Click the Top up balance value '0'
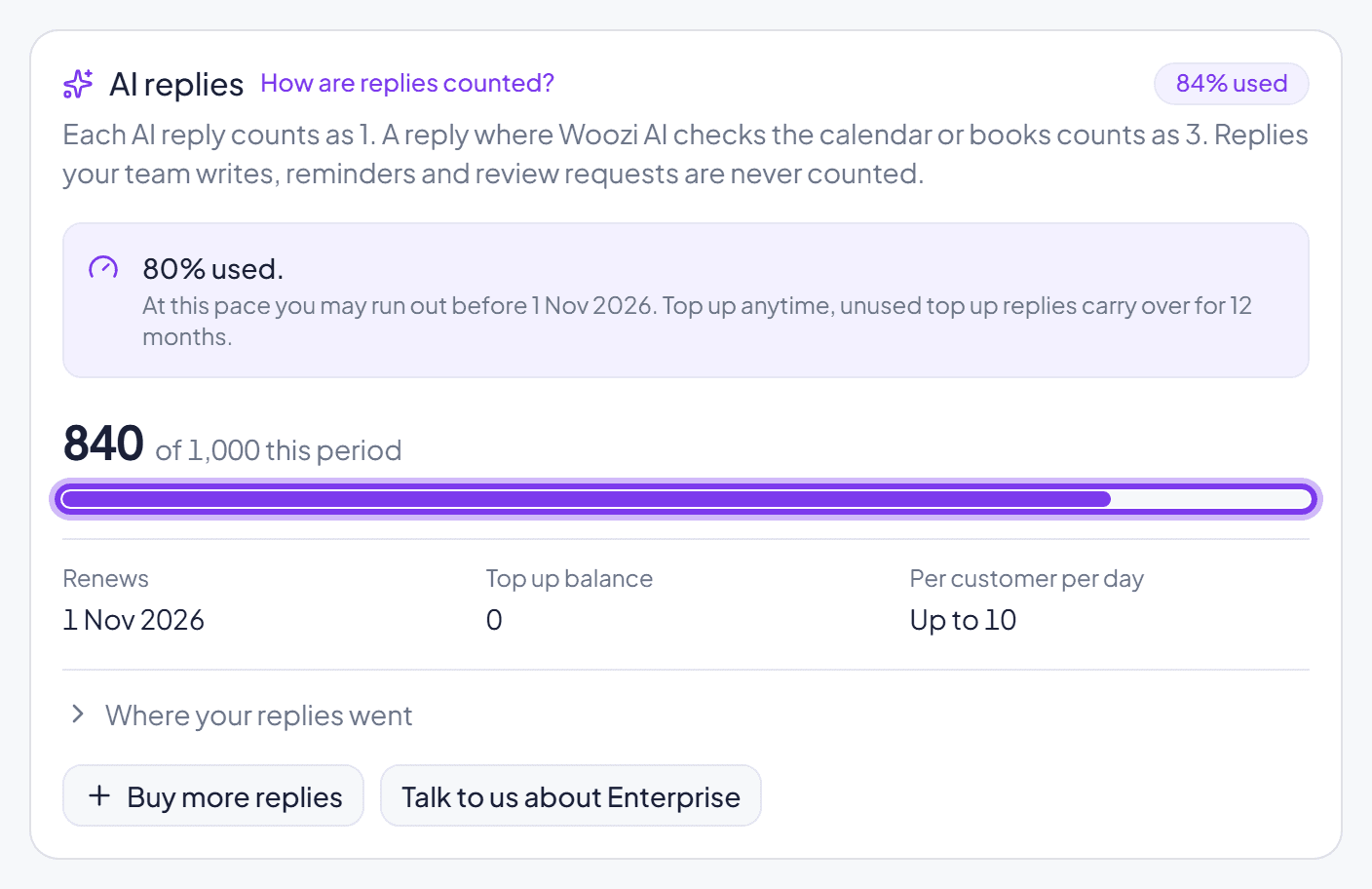The width and height of the screenshot is (1372, 889). [494, 620]
